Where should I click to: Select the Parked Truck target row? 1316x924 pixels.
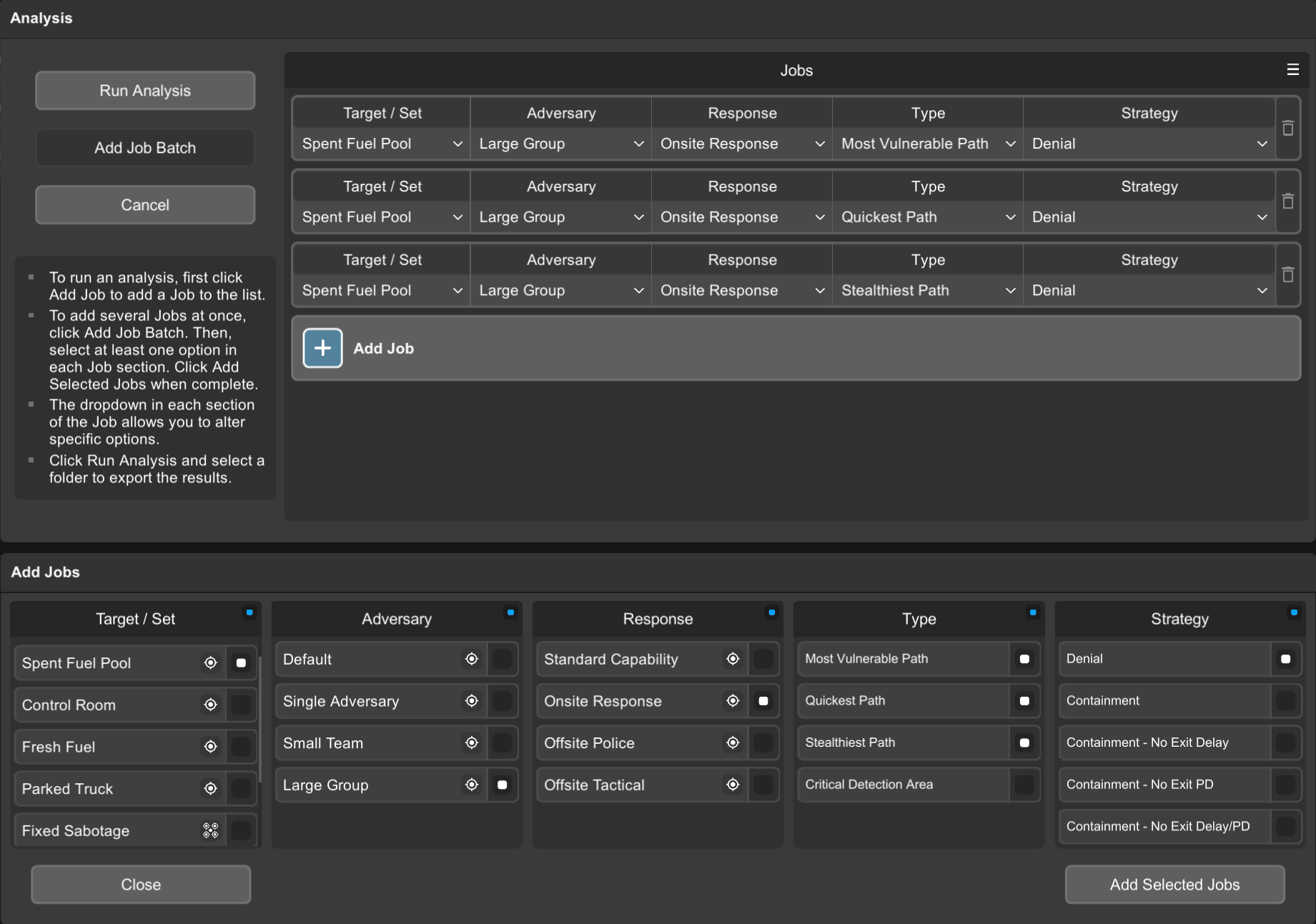click(x=135, y=788)
